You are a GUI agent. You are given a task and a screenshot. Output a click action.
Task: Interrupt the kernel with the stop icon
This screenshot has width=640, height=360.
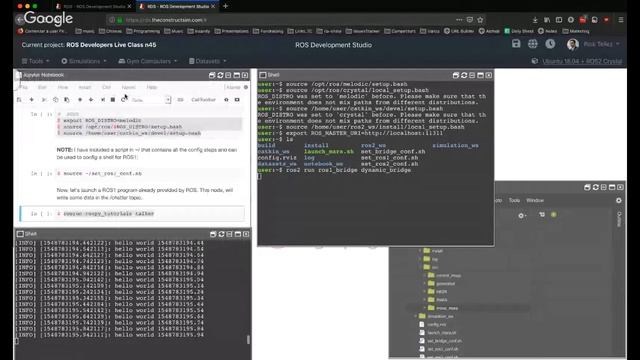coord(113,100)
